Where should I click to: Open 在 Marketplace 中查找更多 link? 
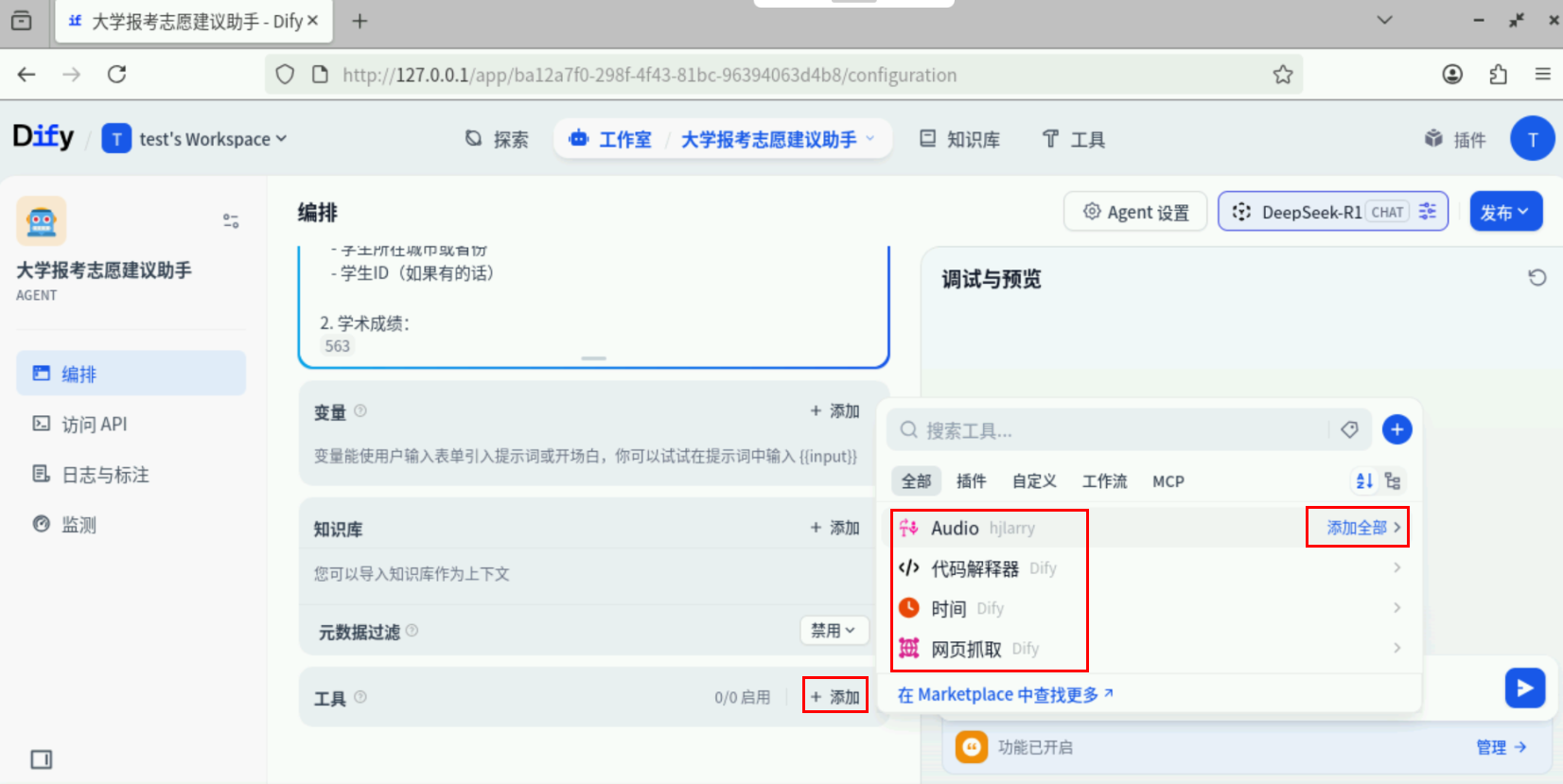point(1006,694)
